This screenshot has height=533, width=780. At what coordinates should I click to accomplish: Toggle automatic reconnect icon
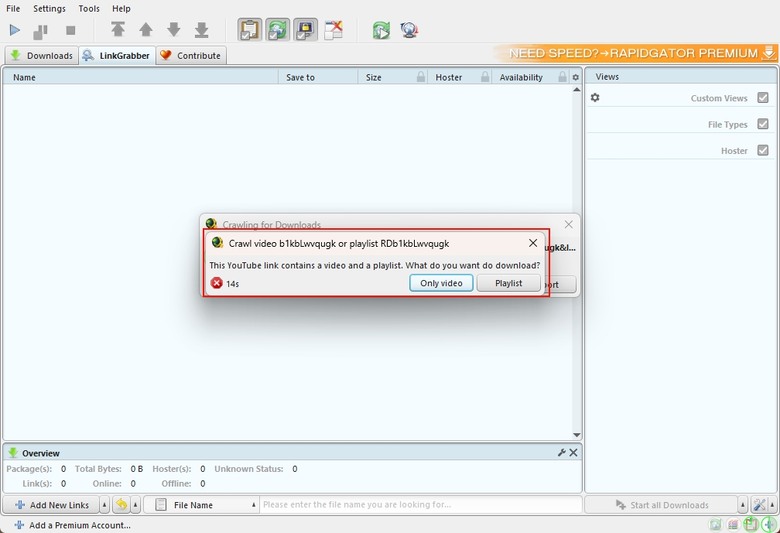coord(278,30)
